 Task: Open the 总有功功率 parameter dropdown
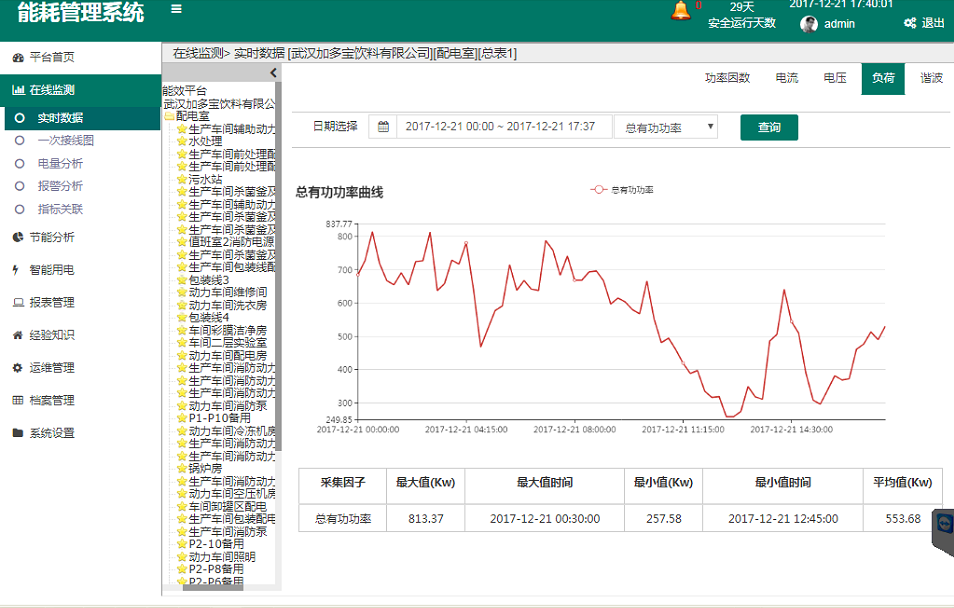point(666,127)
